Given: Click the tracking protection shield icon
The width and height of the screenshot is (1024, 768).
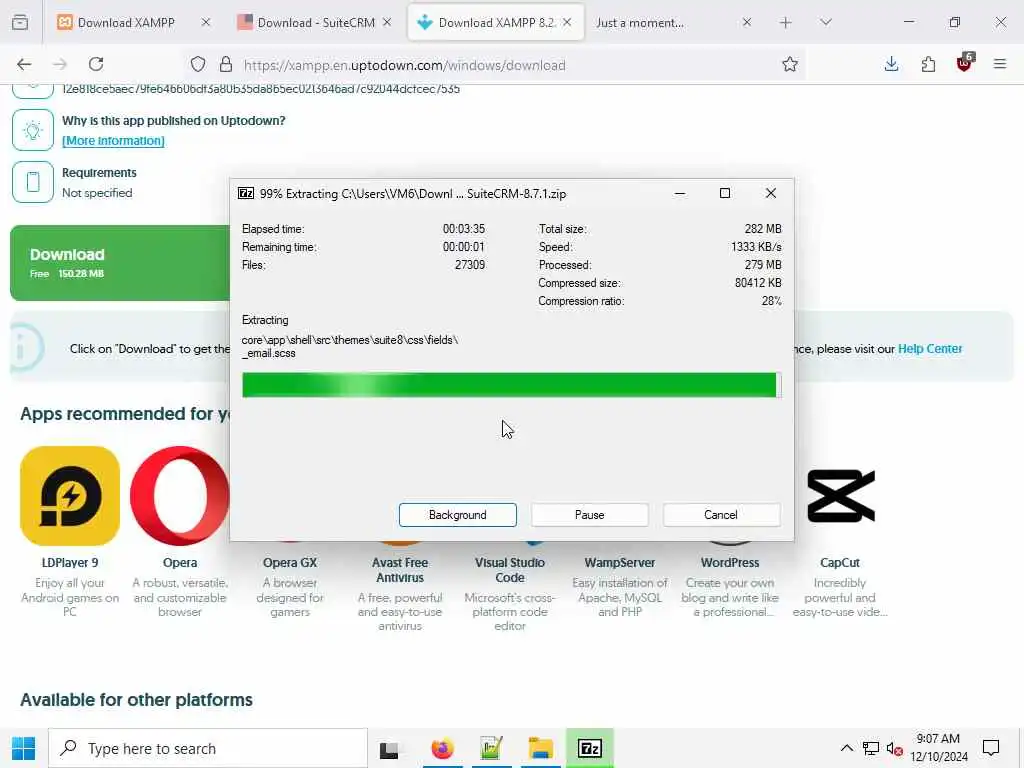Looking at the screenshot, I should [x=198, y=64].
